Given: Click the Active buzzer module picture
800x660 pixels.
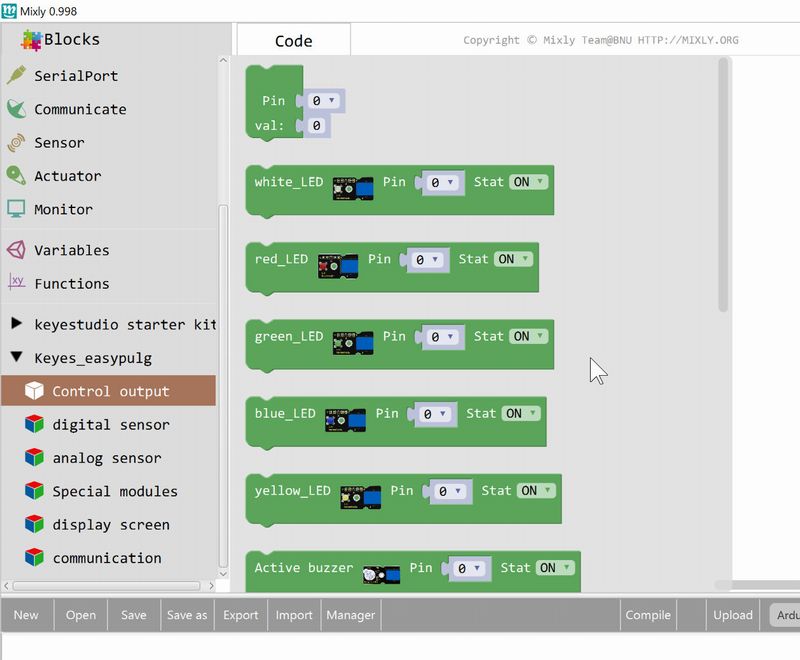Looking at the screenshot, I should (x=381, y=575).
